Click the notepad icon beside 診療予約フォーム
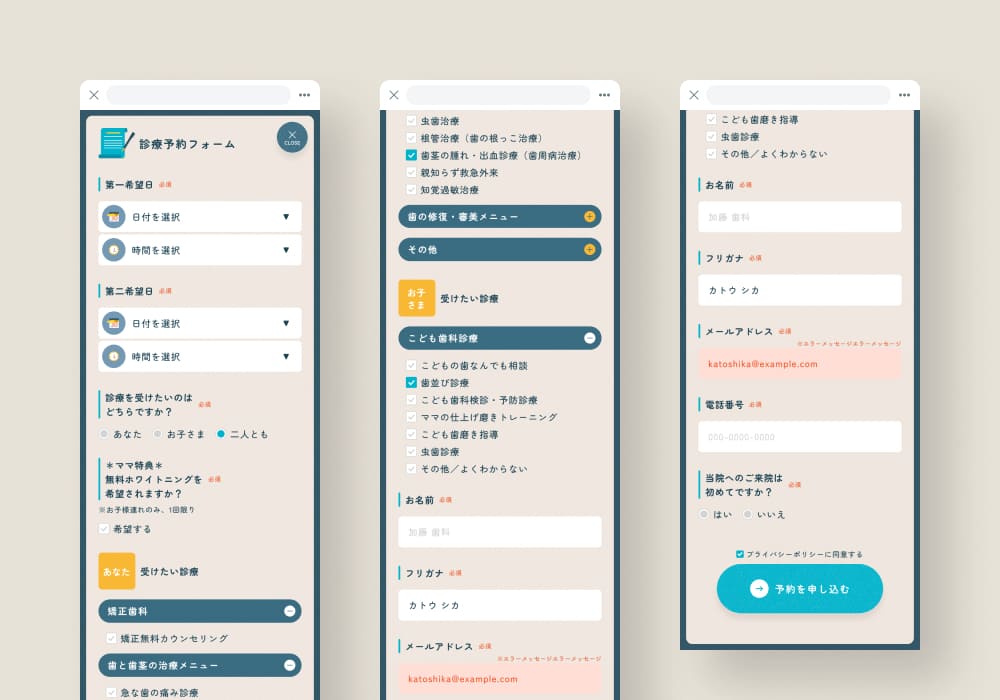1000x700 pixels. 115,143
